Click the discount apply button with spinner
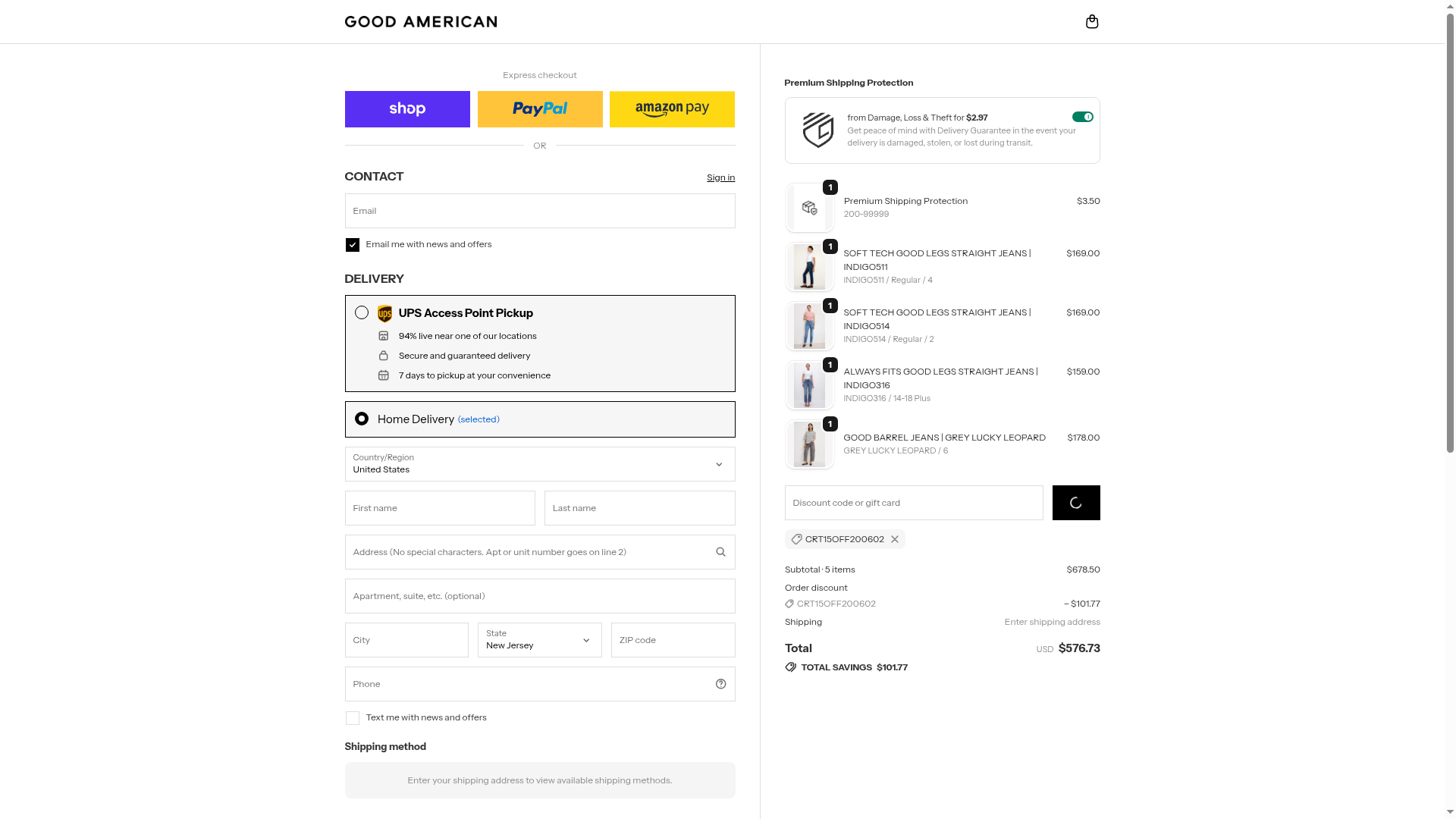1456x819 pixels. (1076, 503)
